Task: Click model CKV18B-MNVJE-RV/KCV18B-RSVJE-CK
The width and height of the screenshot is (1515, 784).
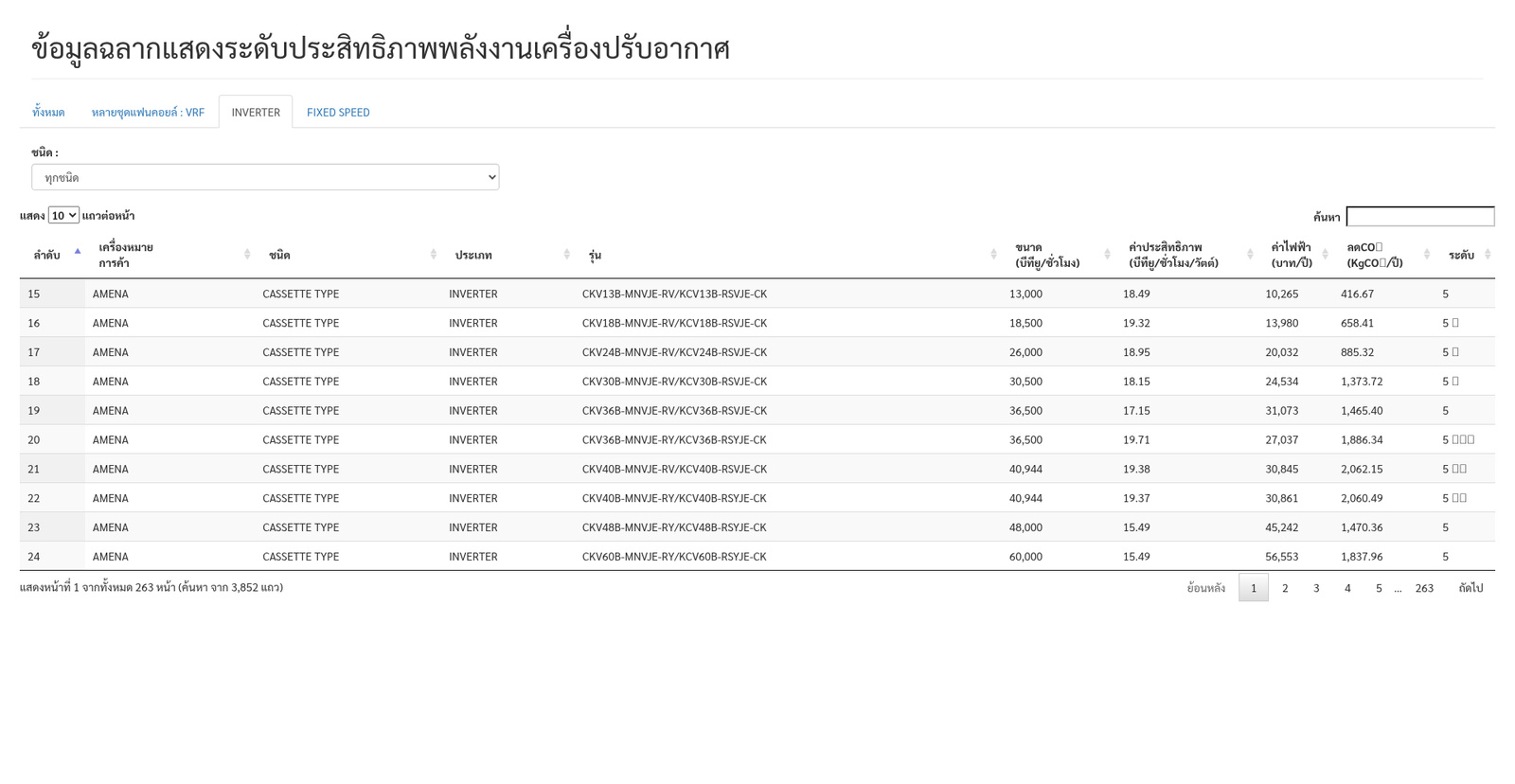Action: click(674, 323)
